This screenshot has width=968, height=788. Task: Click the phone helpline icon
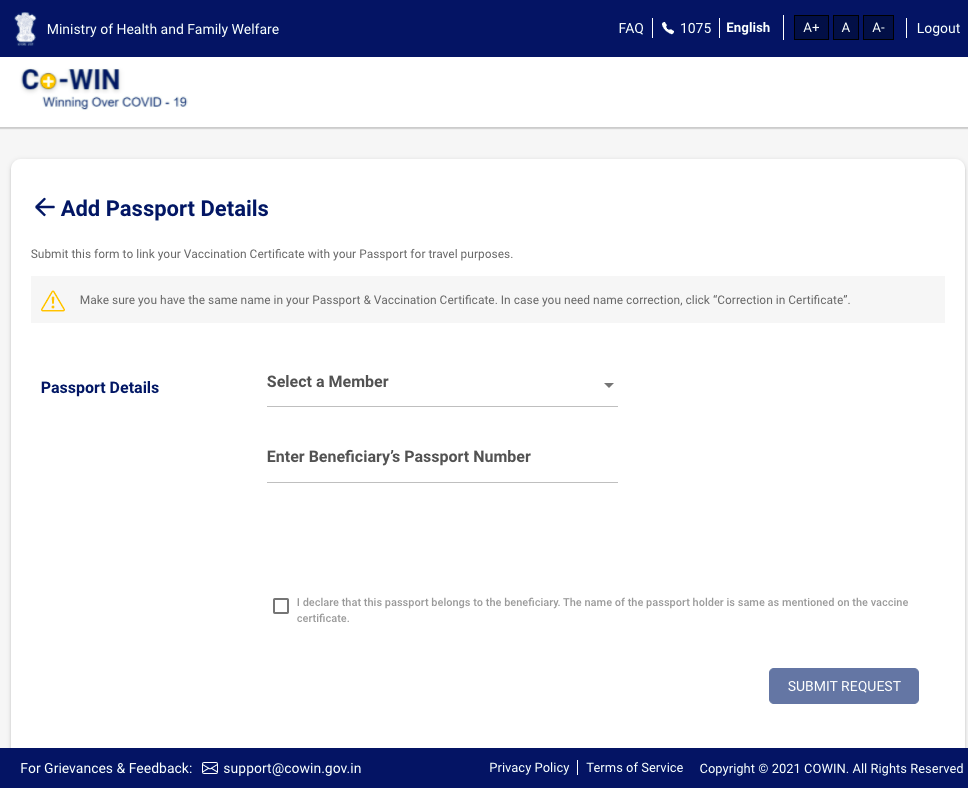(668, 28)
